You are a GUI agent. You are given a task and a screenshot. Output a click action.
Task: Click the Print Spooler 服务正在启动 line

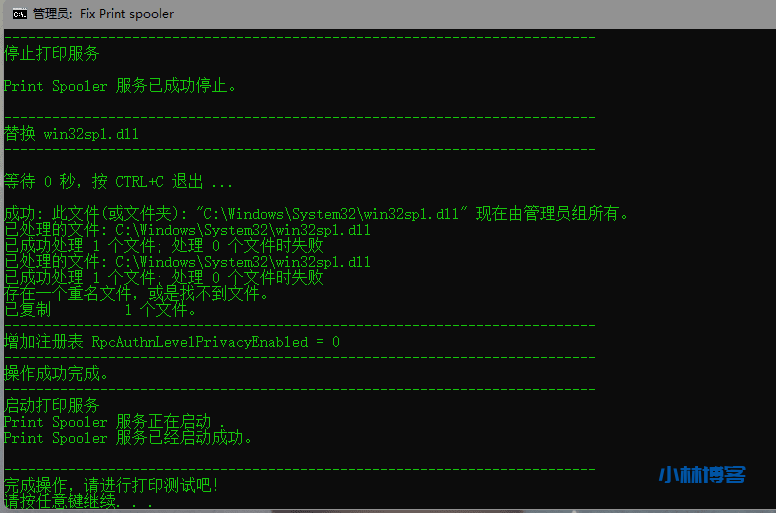(115, 422)
